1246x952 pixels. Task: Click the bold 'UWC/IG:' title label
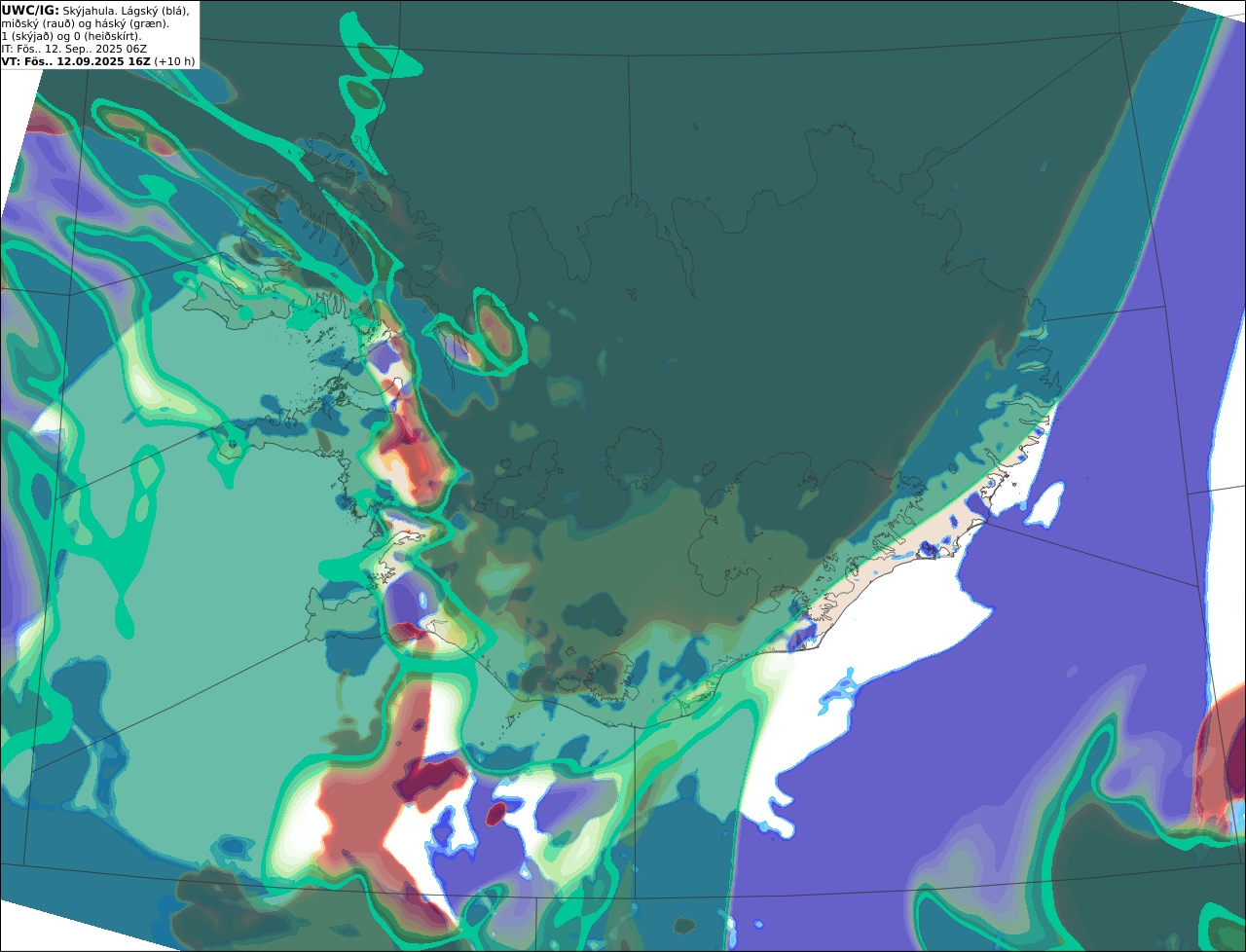point(30,10)
